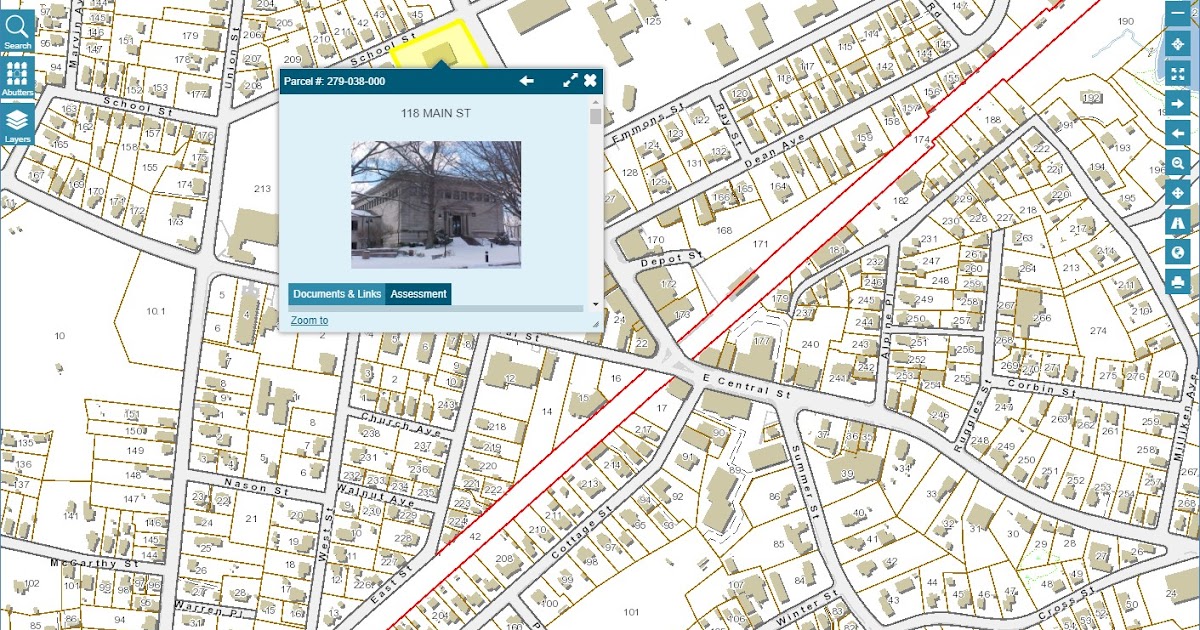Click the 'Nason St' street label
1200x630 pixels.
[x=256, y=487]
